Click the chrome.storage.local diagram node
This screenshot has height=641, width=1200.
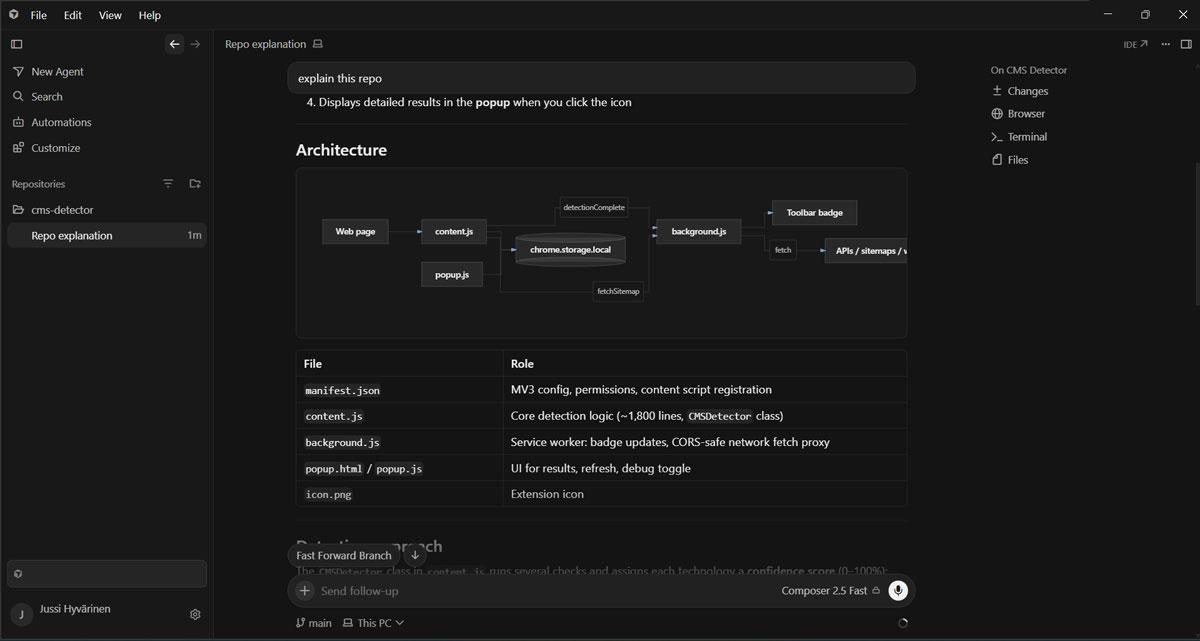click(570, 250)
